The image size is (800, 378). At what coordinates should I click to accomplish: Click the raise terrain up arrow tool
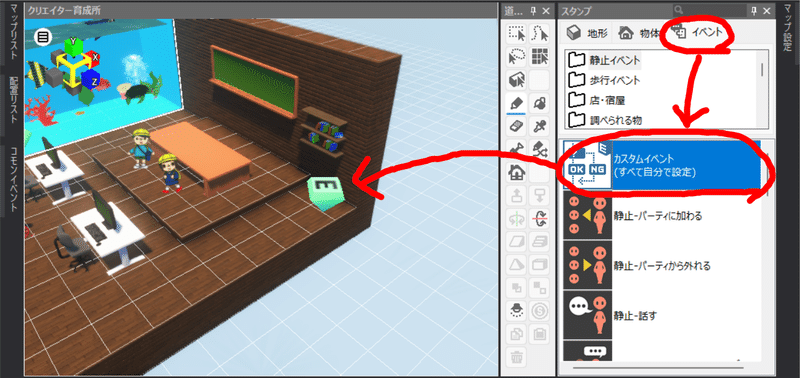click(517, 196)
